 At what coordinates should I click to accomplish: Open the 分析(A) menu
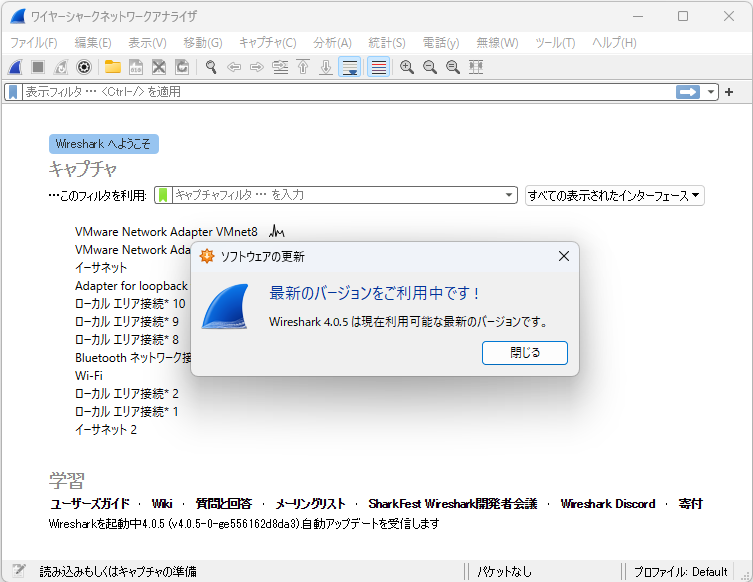pyautogui.click(x=332, y=43)
